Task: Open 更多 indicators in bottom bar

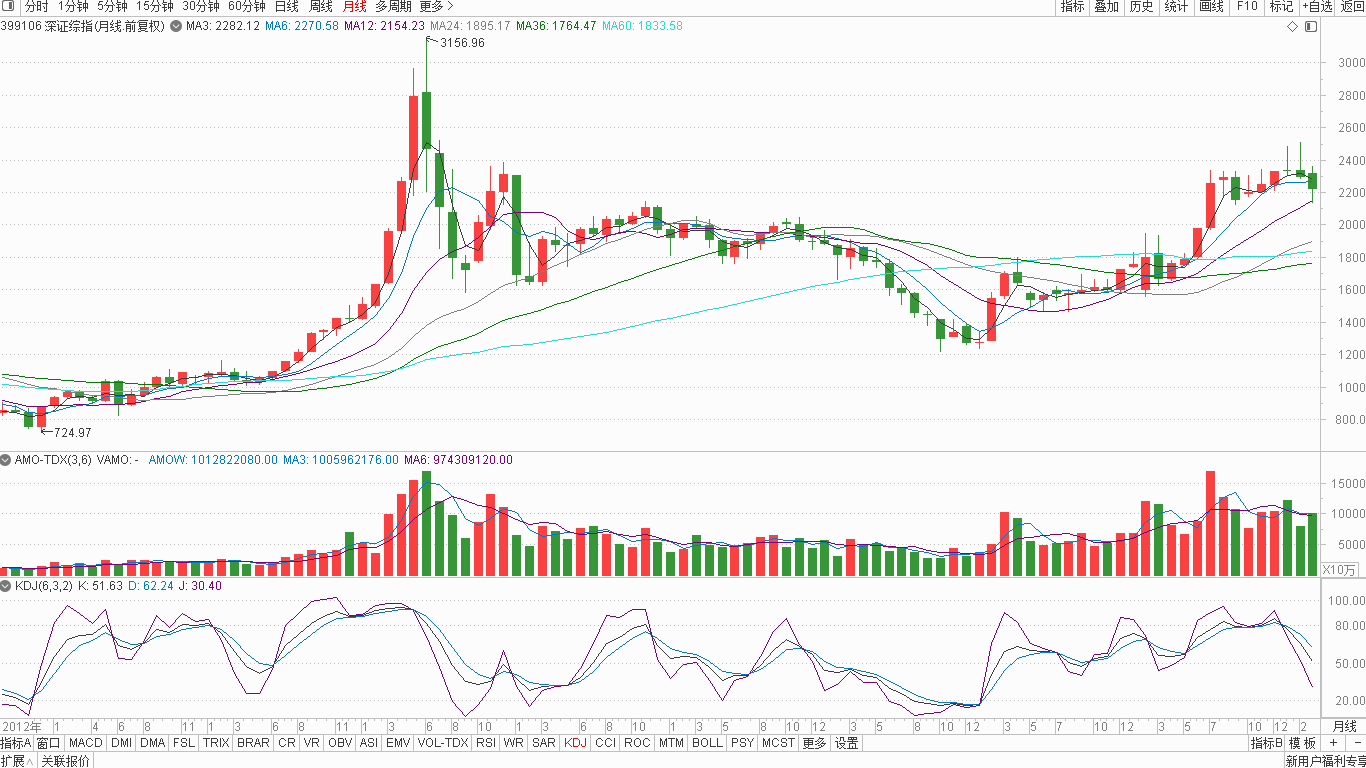Action: tap(815, 743)
